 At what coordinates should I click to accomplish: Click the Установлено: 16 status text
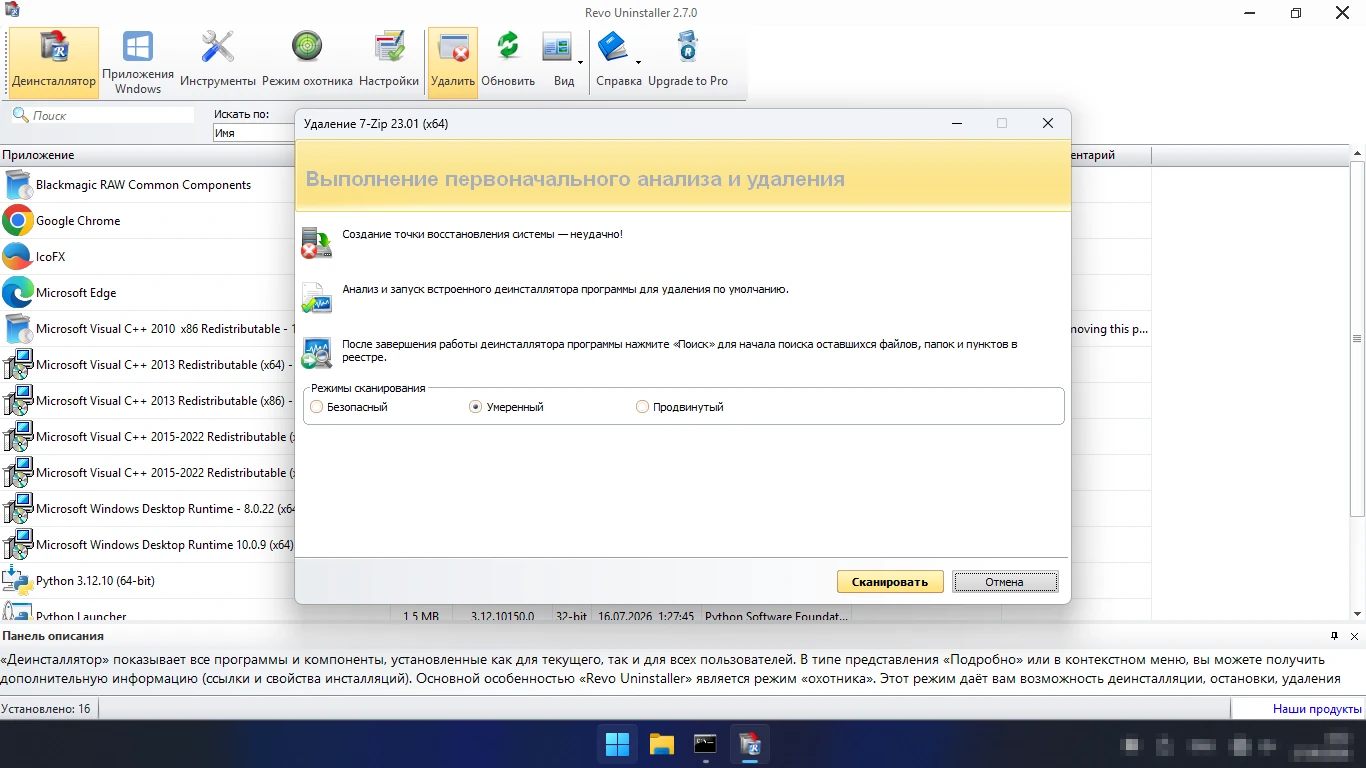tap(46, 709)
